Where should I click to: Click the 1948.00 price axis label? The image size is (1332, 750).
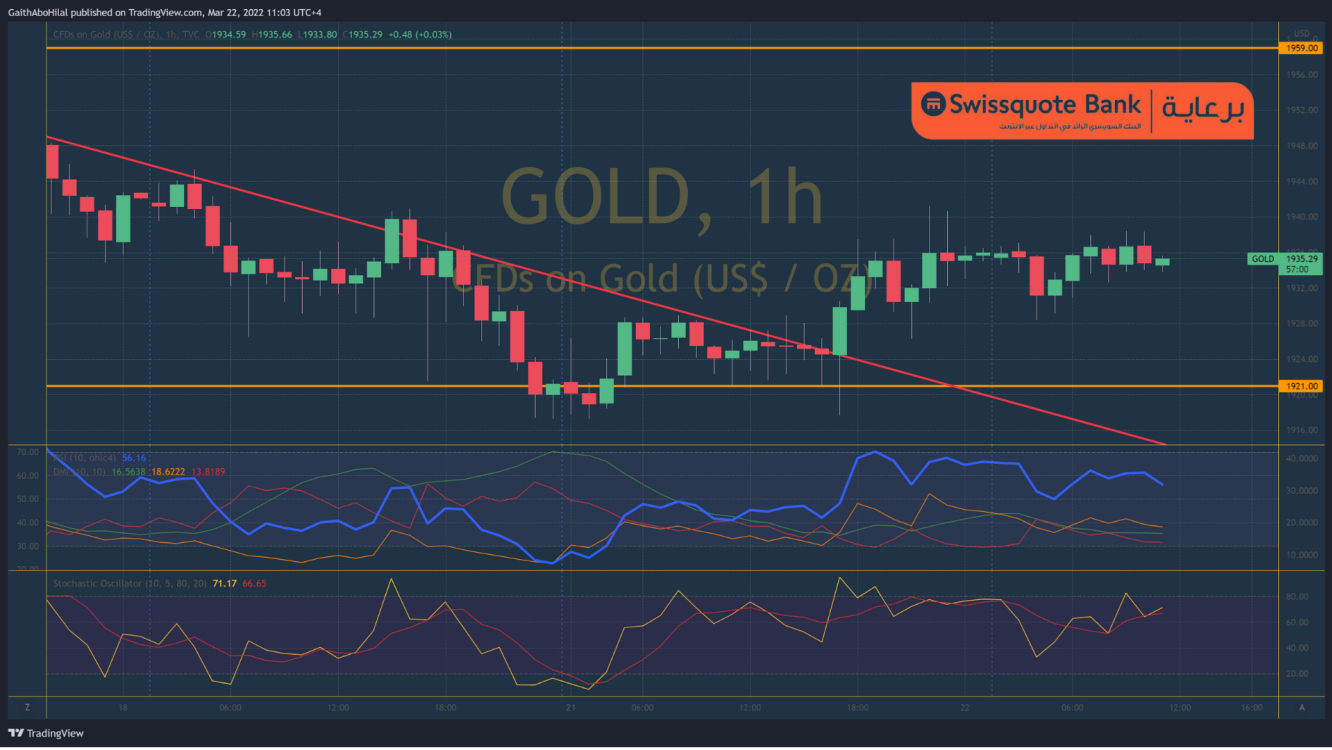click(1301, 146)
